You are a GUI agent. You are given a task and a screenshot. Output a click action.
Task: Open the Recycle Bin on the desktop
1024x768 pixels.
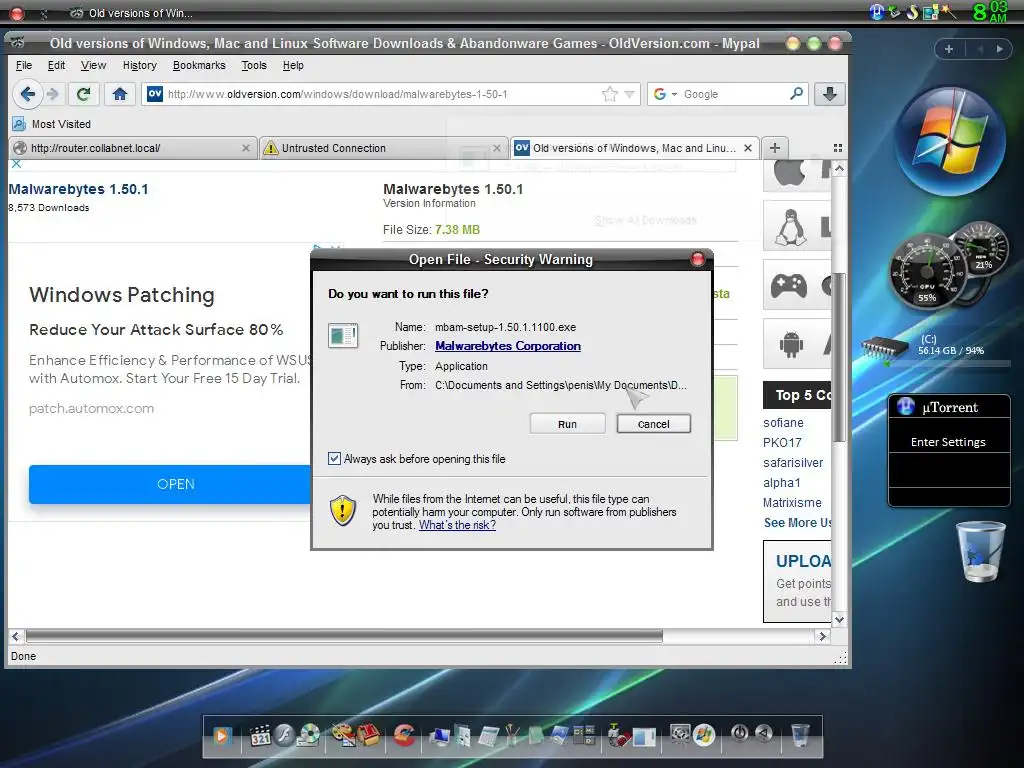pos(980,551)
